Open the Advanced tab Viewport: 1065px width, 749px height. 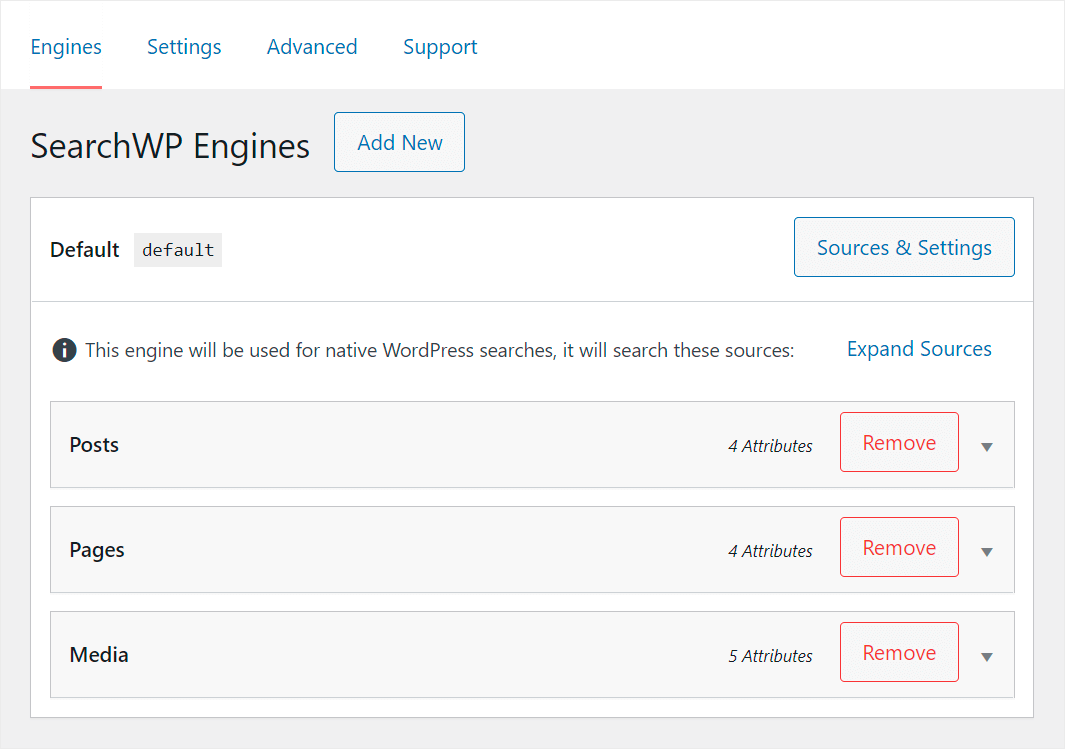[312, 47]
